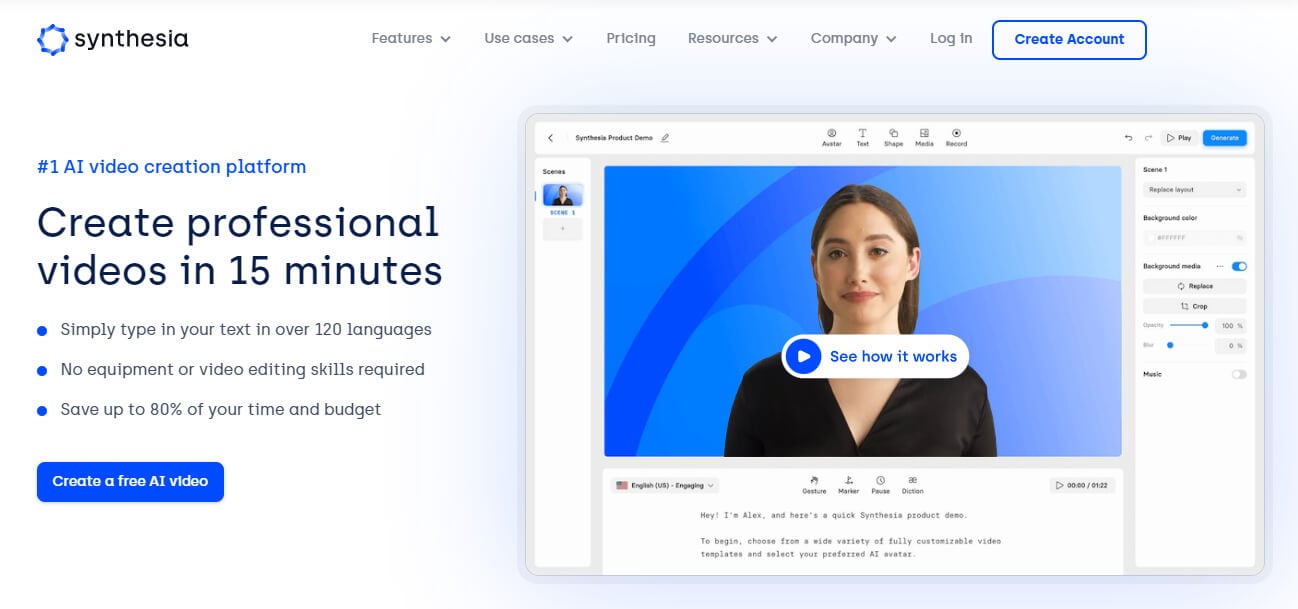Enable the Music toggle
This screenshot has width=1298, height=609.
(x=1239, y=374)
